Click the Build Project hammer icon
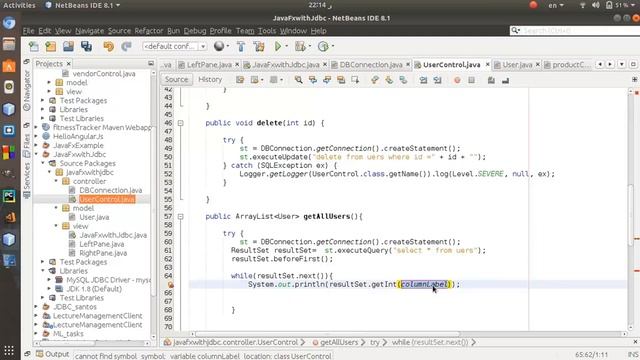Viewport: 640px width, 360px height. pos(241,46)
